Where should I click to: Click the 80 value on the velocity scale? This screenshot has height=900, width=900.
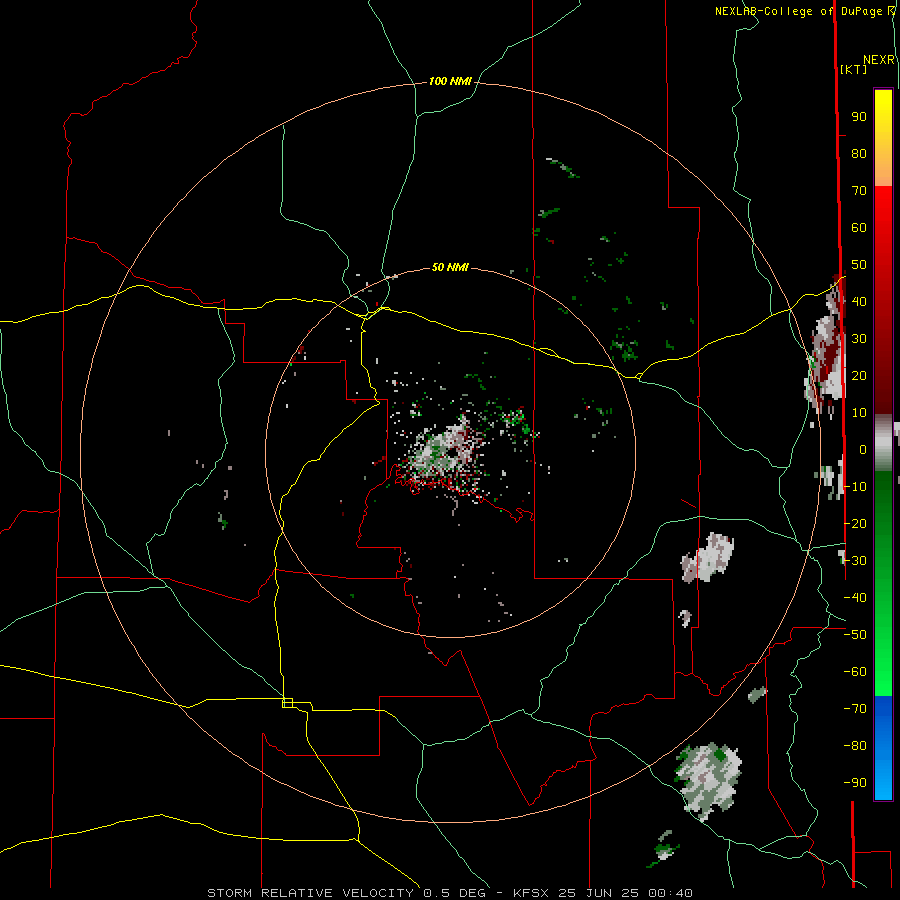(x=859, y=154)
